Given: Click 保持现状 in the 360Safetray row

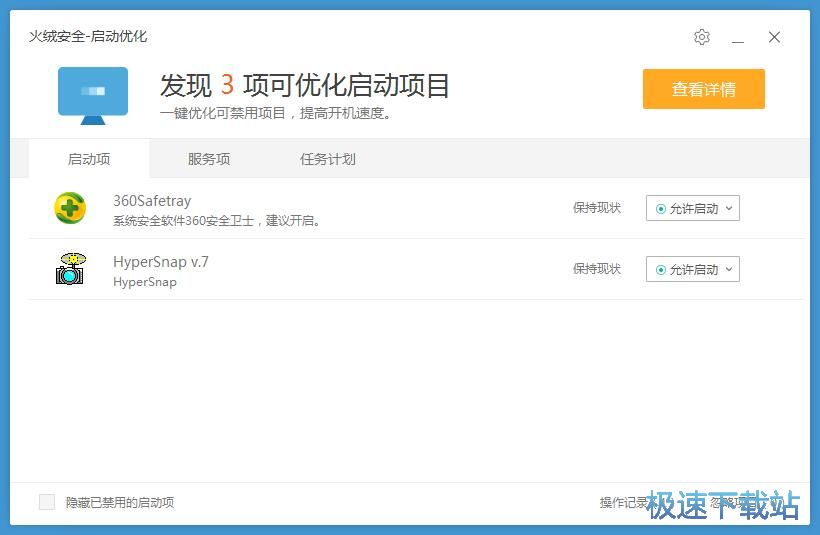Looking at the screenshot, I should [597, 208].
